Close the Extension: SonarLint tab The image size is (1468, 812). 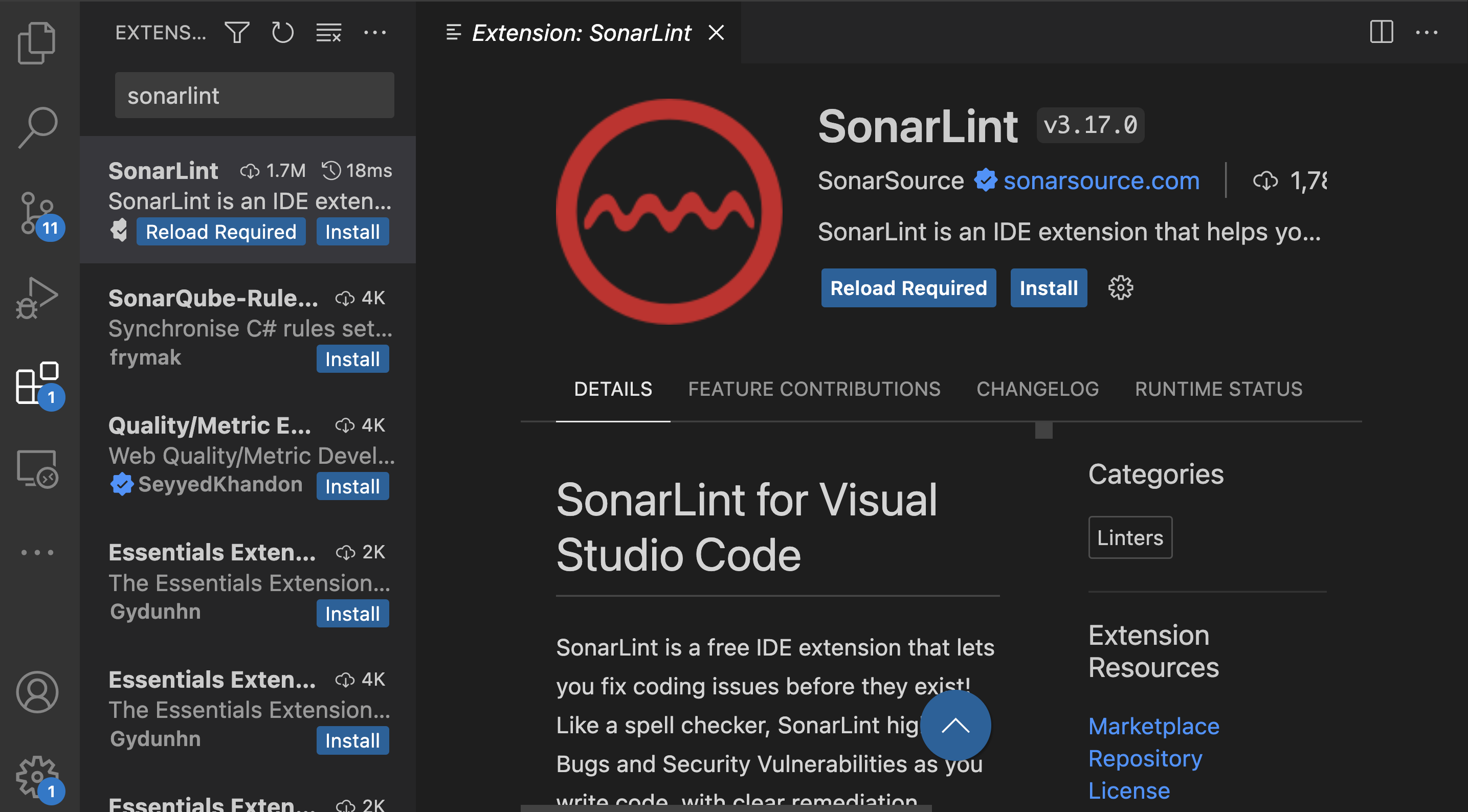pyautogui.click(x=716, y=33)
